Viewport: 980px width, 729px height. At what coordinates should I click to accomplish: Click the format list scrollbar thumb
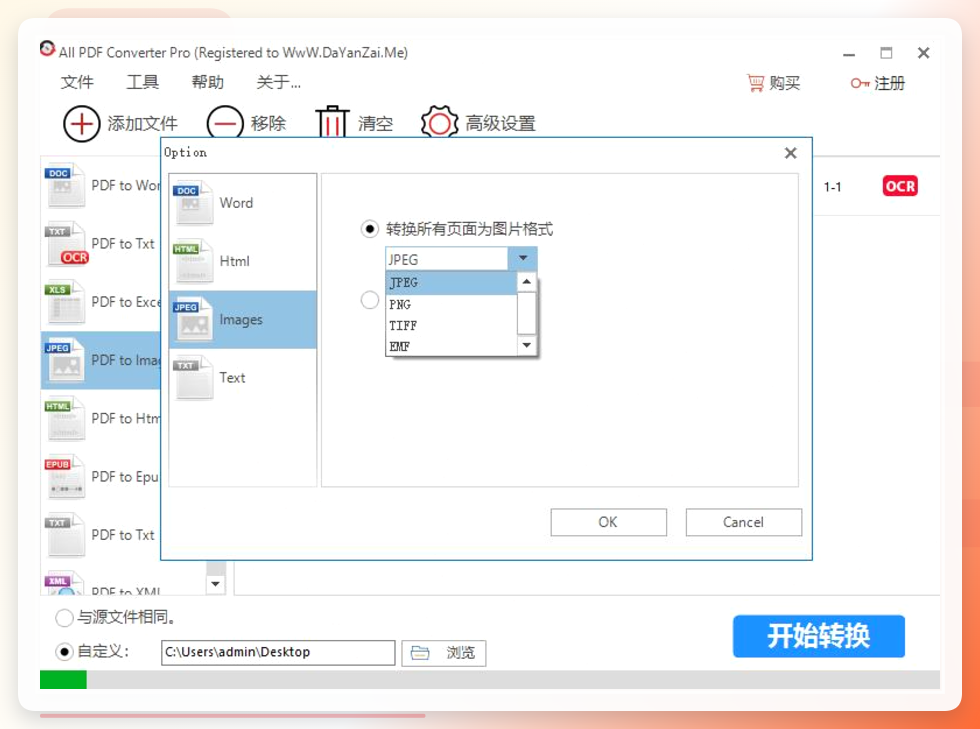pyautogui.click(x=527, y=313)
